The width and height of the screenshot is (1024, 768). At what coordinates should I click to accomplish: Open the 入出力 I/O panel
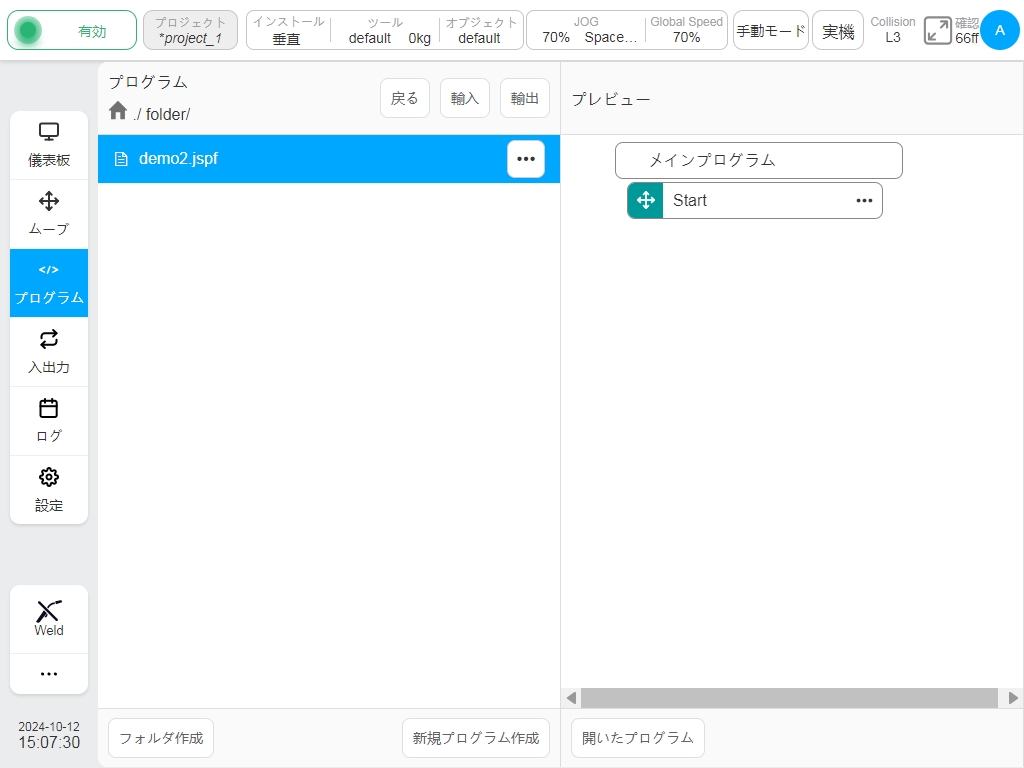[49, 352]
